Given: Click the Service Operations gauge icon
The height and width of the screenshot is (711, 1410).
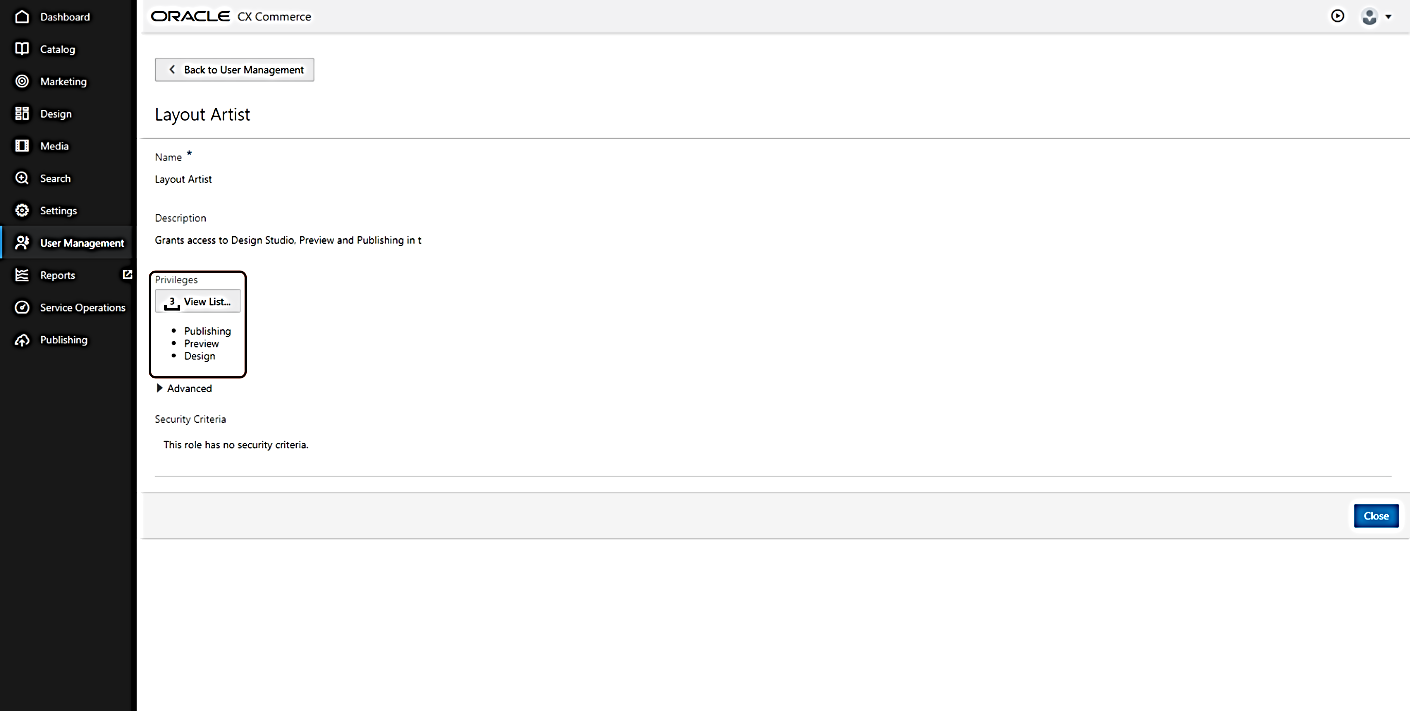Looking at the screenshot, I should (x=22, y=307).
